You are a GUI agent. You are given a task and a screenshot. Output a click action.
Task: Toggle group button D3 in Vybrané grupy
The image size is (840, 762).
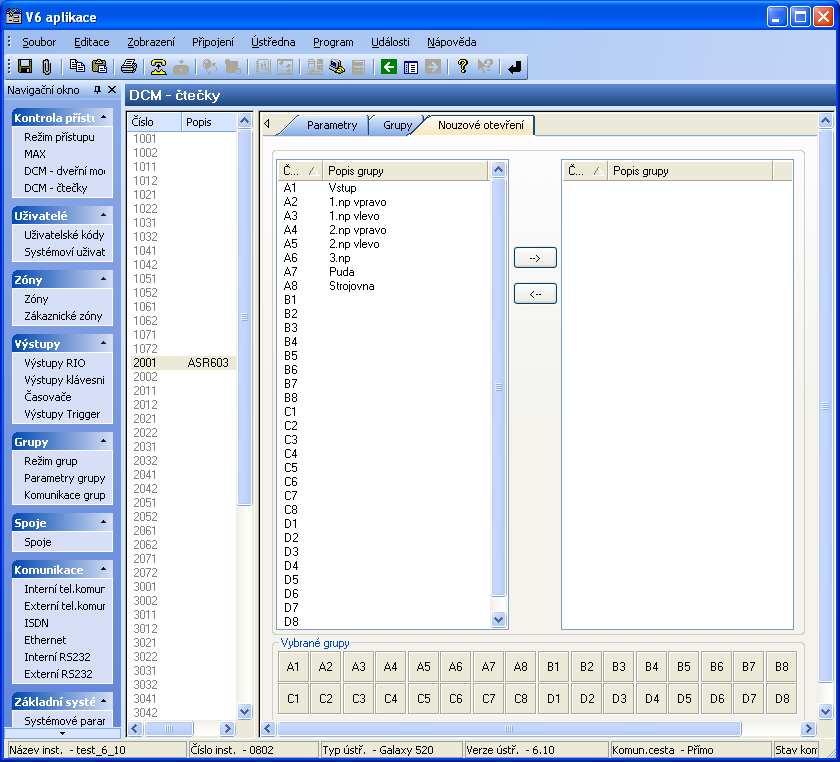(619, 699)
